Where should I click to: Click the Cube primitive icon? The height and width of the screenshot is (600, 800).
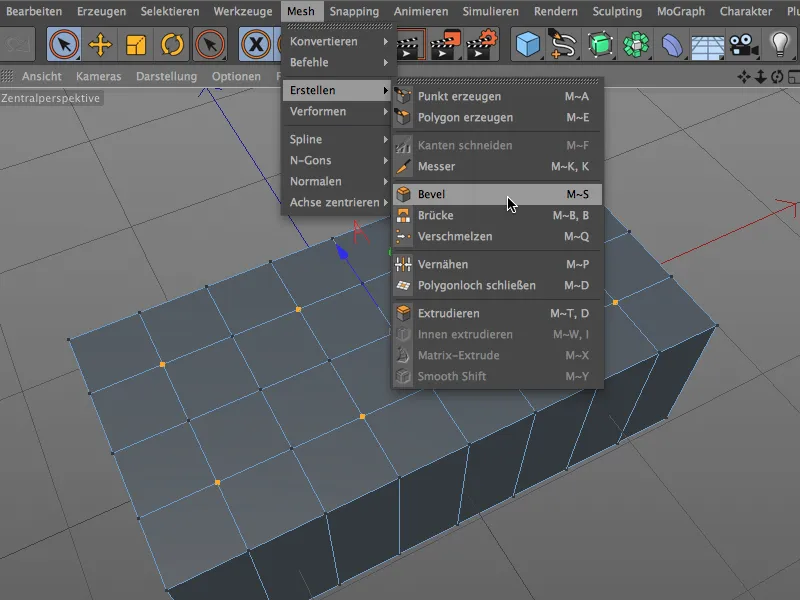pos(529,45)
